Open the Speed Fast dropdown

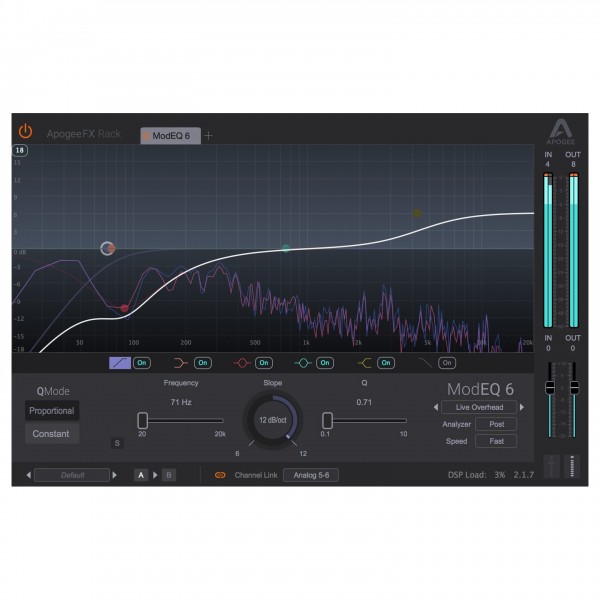point(496,441)
